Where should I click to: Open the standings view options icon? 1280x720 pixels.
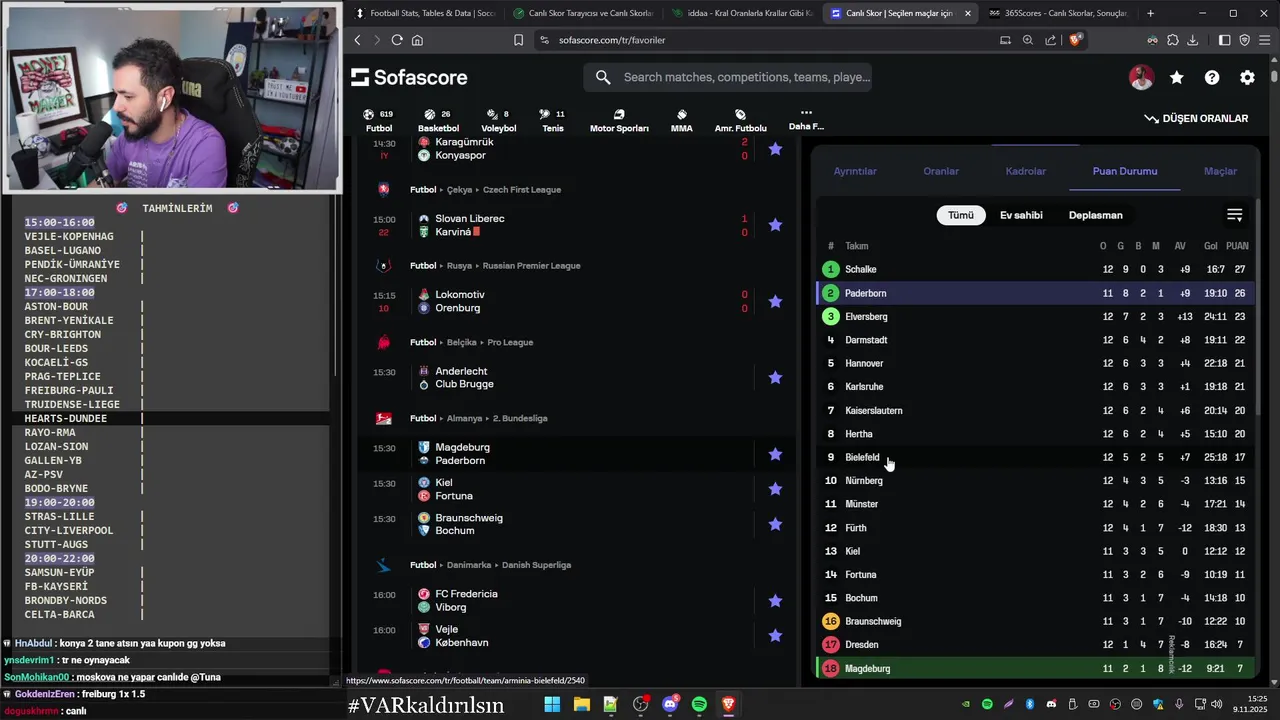(x=1235, y=215)
